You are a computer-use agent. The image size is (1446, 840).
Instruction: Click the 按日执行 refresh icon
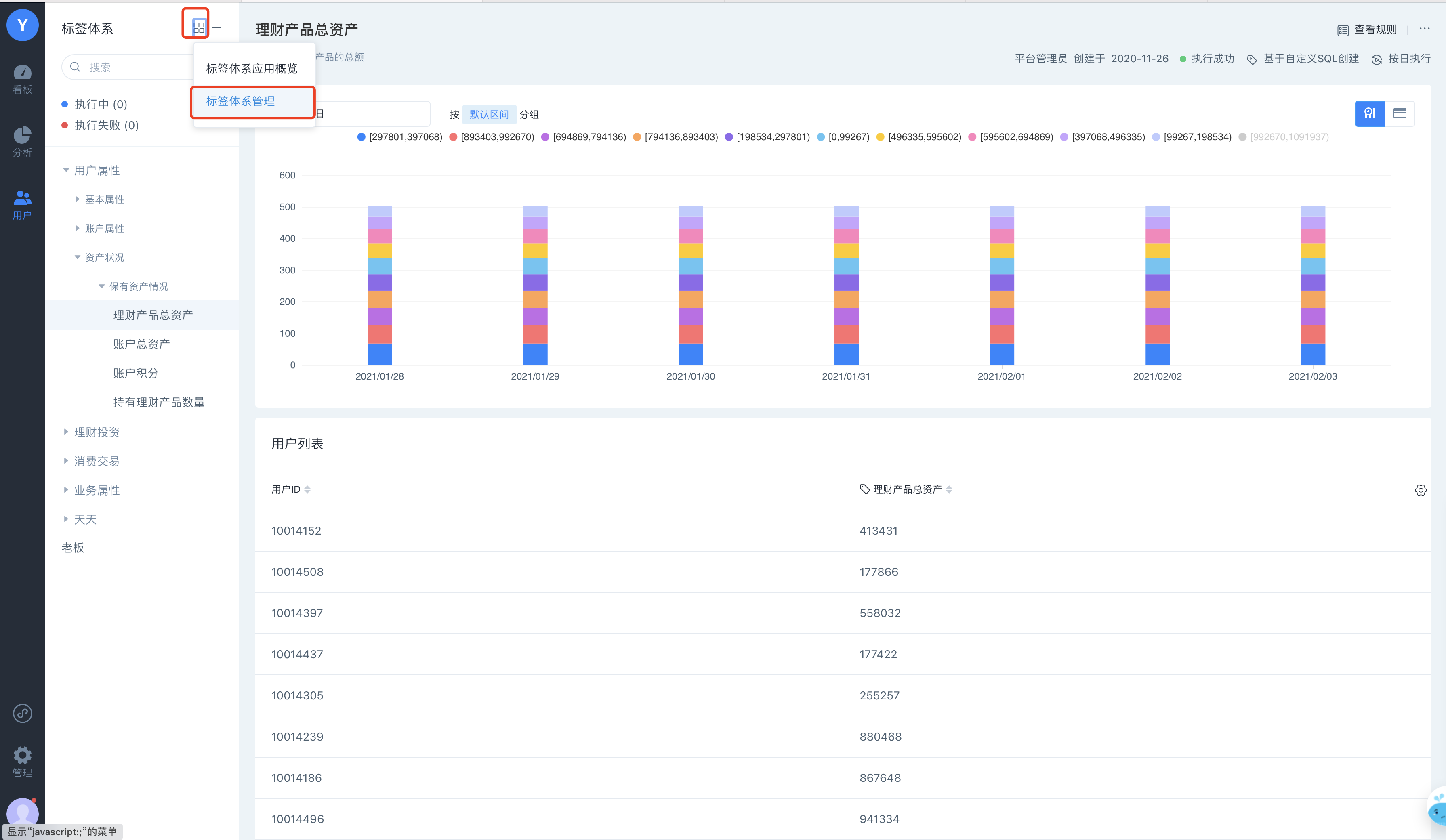tap(1376, 59)
